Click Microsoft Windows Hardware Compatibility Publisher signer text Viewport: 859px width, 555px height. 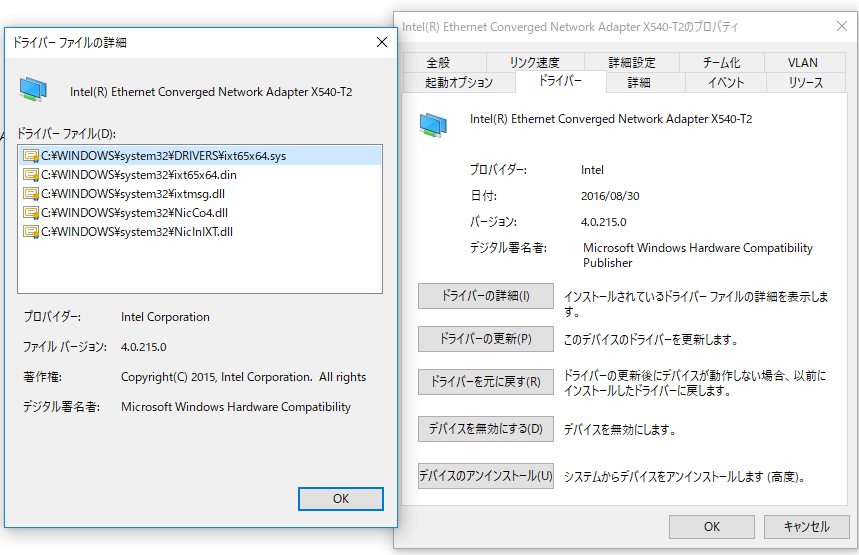pos(698,255)
